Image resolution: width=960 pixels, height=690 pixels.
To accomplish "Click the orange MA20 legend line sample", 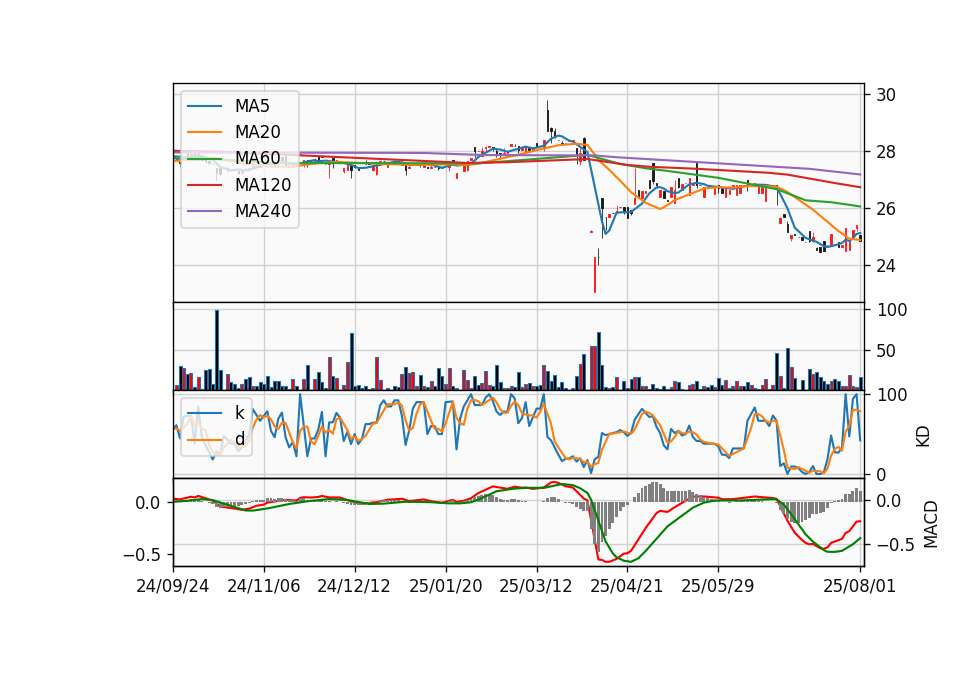I will (204, 132).
